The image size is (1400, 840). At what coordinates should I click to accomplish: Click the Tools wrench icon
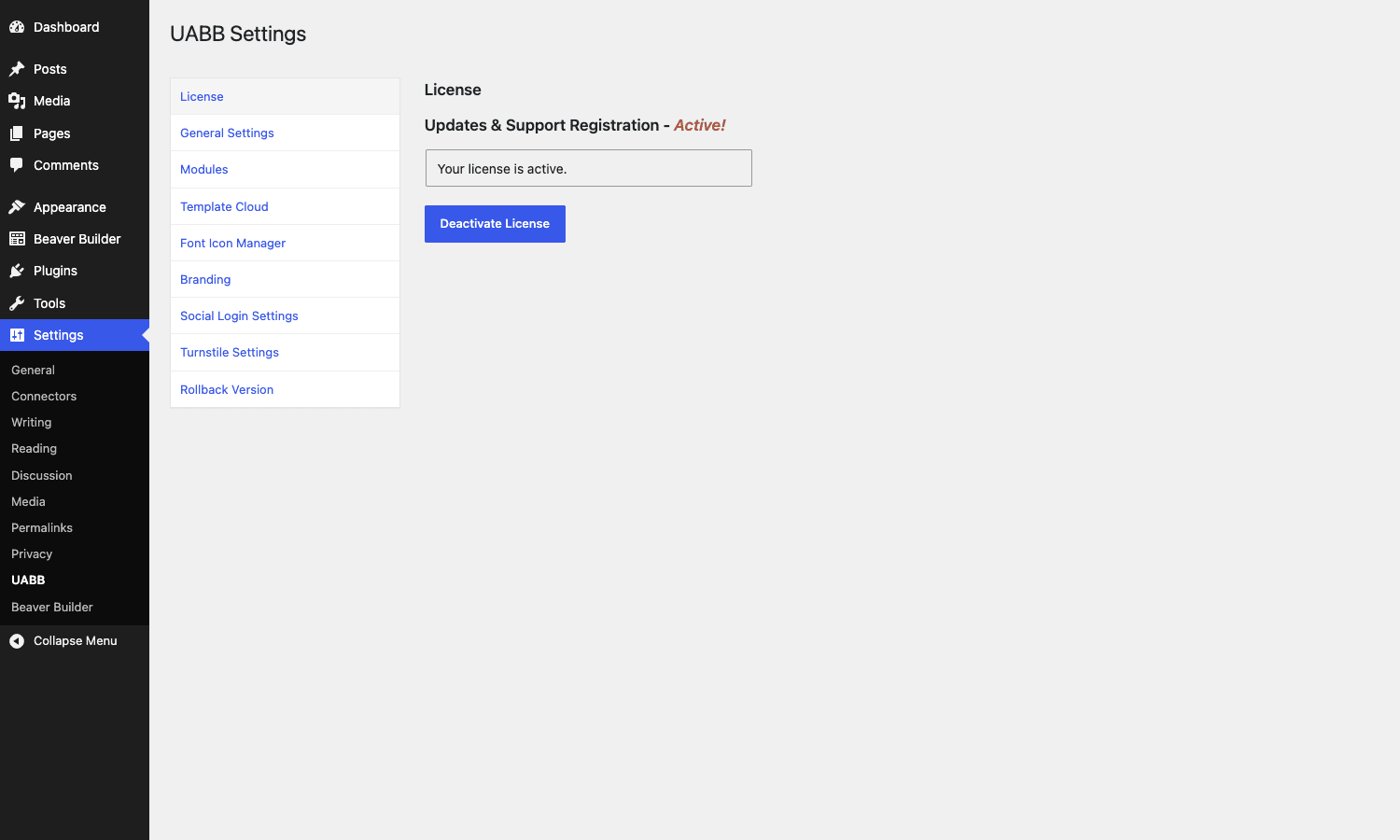pyautogui.click(x=17, y=303)
